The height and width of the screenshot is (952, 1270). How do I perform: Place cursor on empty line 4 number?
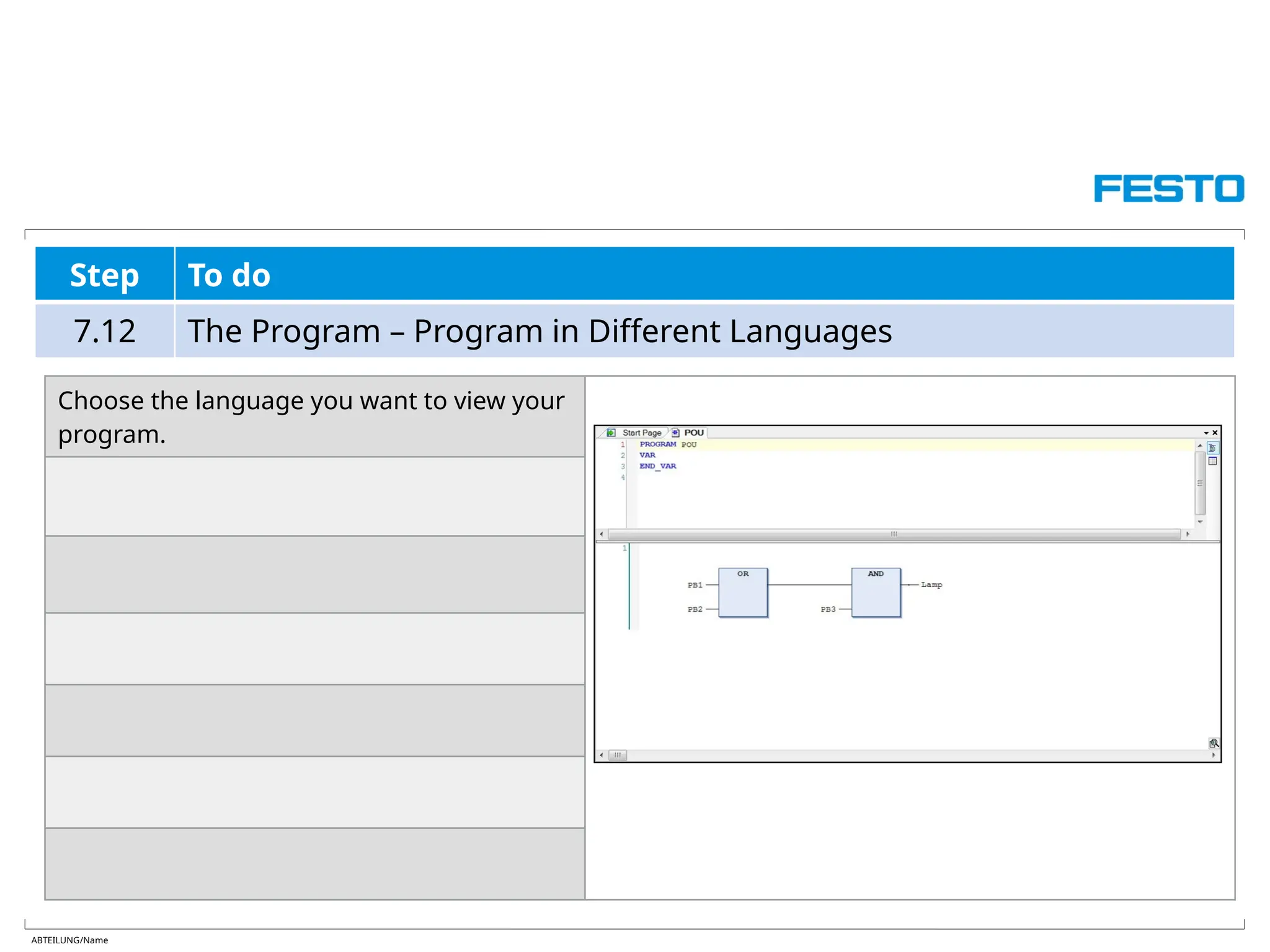coord(623,477)
